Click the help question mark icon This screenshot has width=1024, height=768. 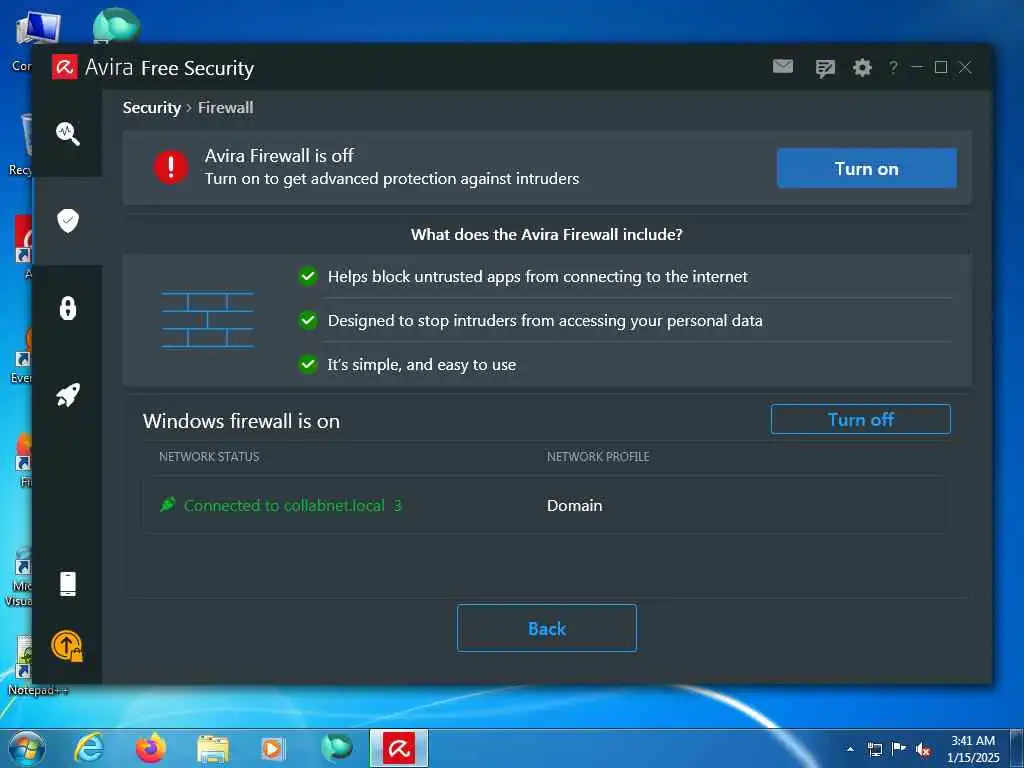pos(893,67)
